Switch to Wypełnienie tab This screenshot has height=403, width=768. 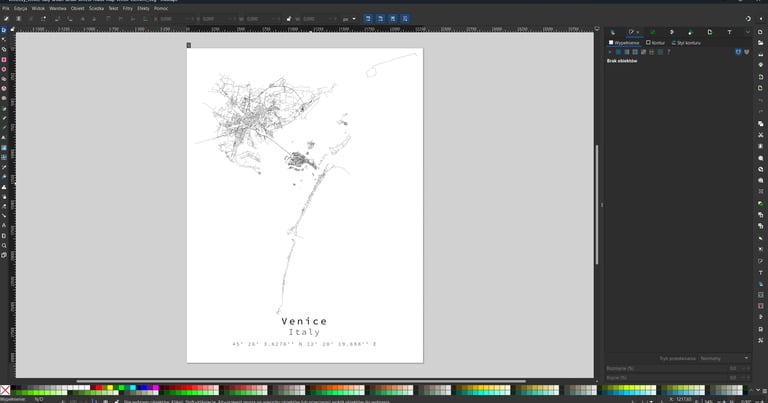624,43
